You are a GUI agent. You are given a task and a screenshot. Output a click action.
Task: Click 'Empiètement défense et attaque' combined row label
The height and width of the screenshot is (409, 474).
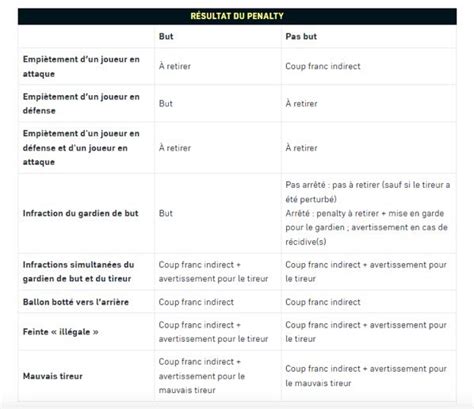[x=81, y=148]
